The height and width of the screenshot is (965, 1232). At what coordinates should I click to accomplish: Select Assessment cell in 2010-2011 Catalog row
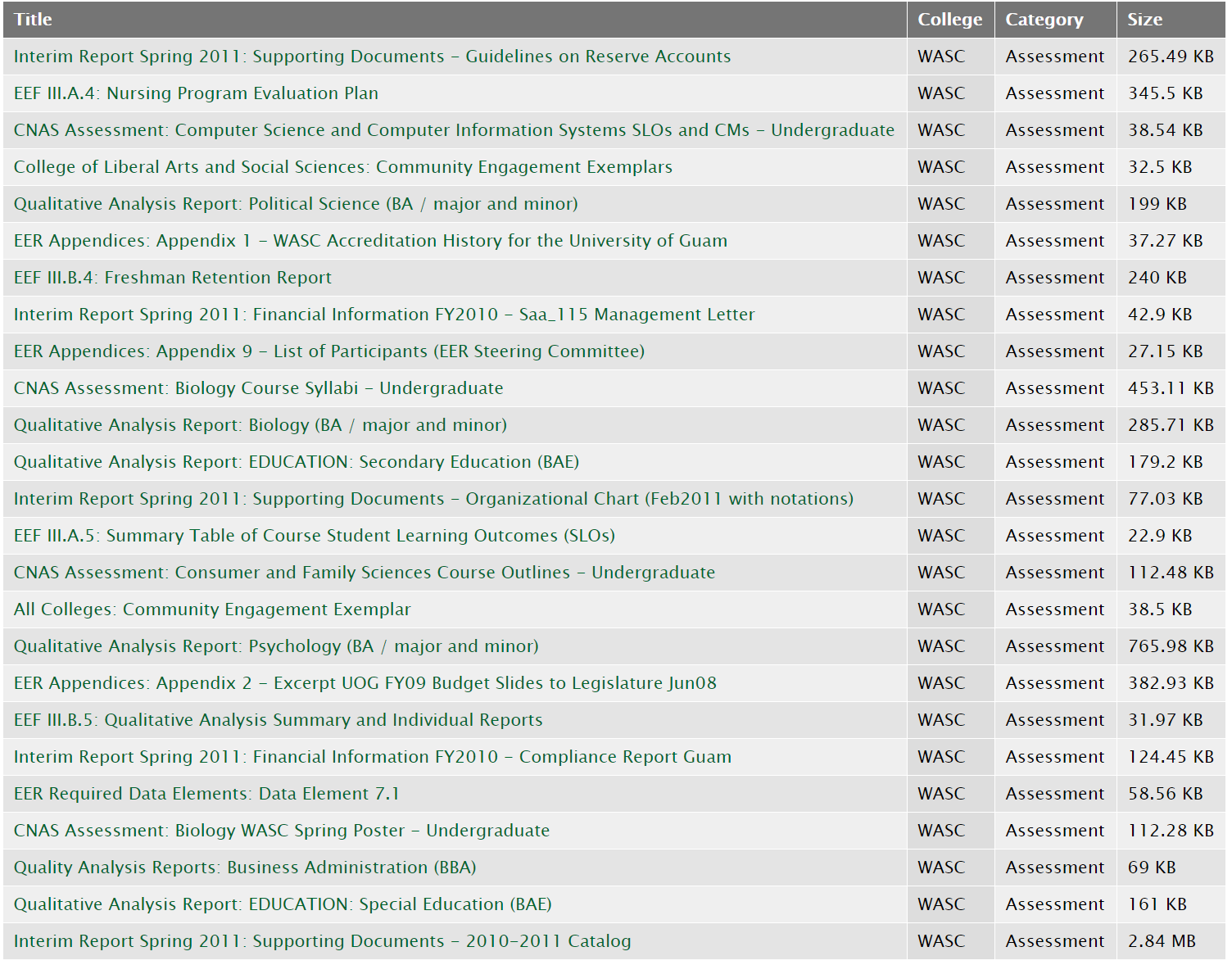coord(1056,941)
